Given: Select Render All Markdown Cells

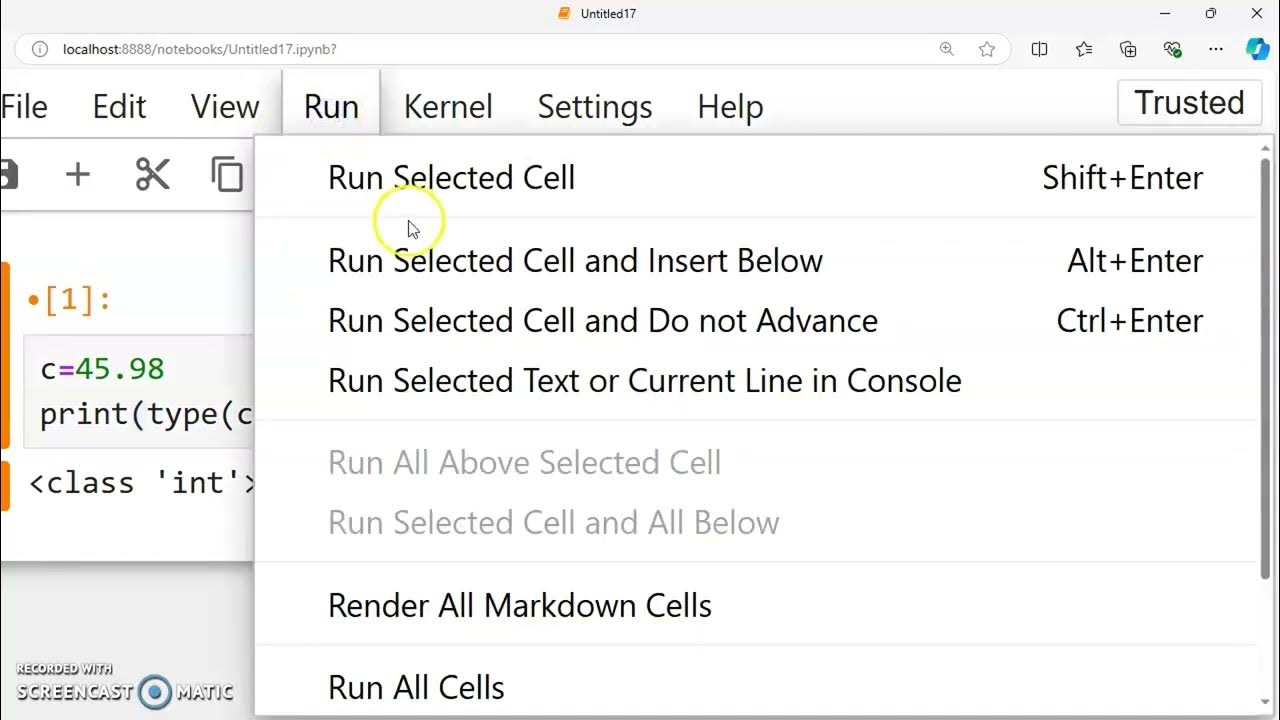Looking at the screenshot, I should [519, 606].
